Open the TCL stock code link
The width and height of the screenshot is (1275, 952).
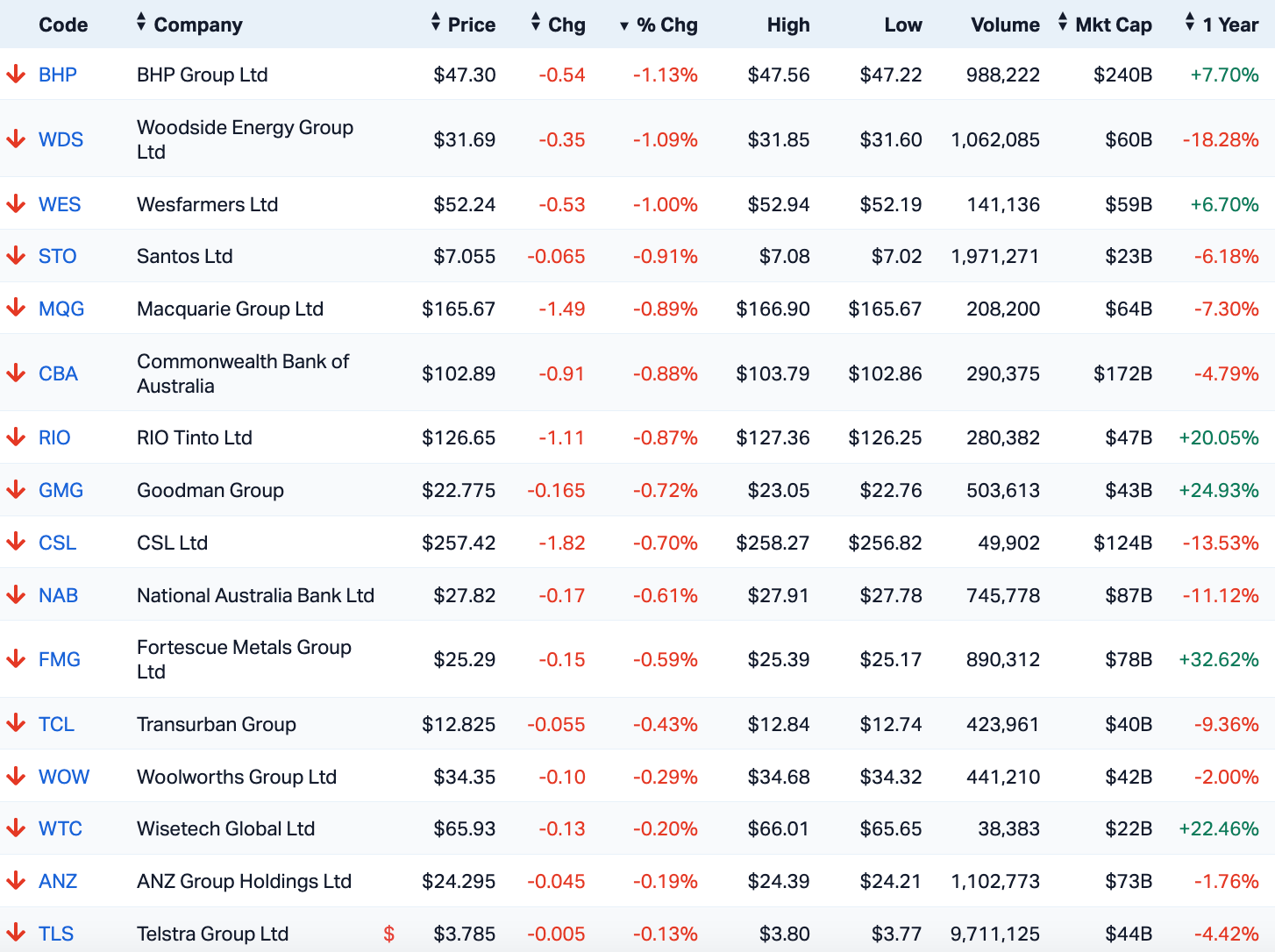point(56,724)
